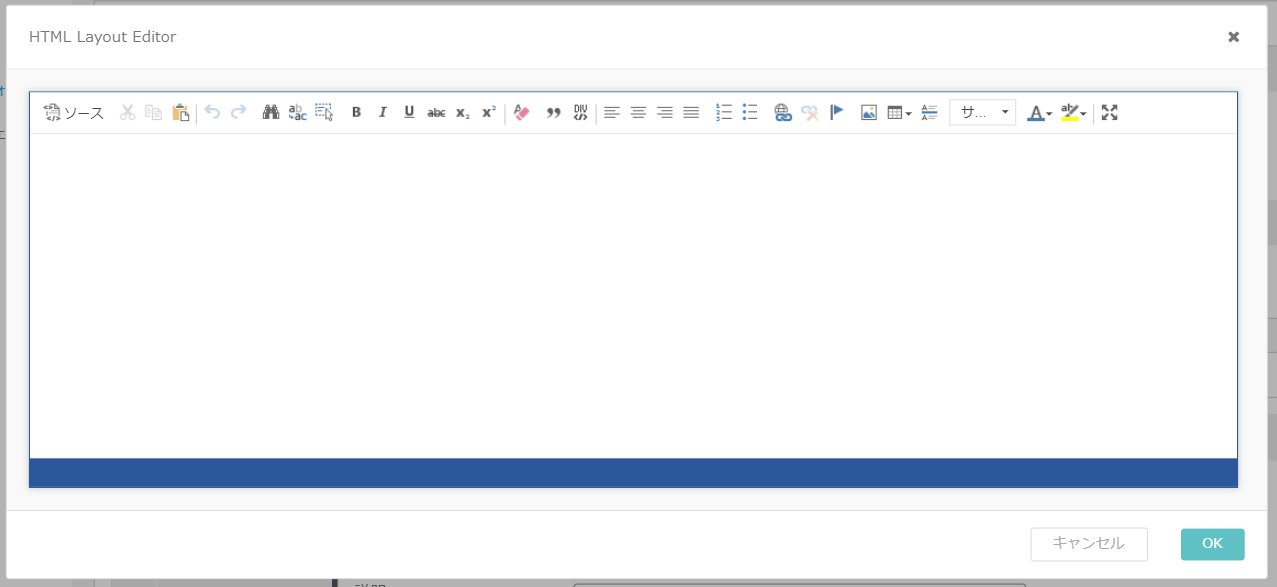
Task: Create a DIV container
Action: [x=580, y=113]
